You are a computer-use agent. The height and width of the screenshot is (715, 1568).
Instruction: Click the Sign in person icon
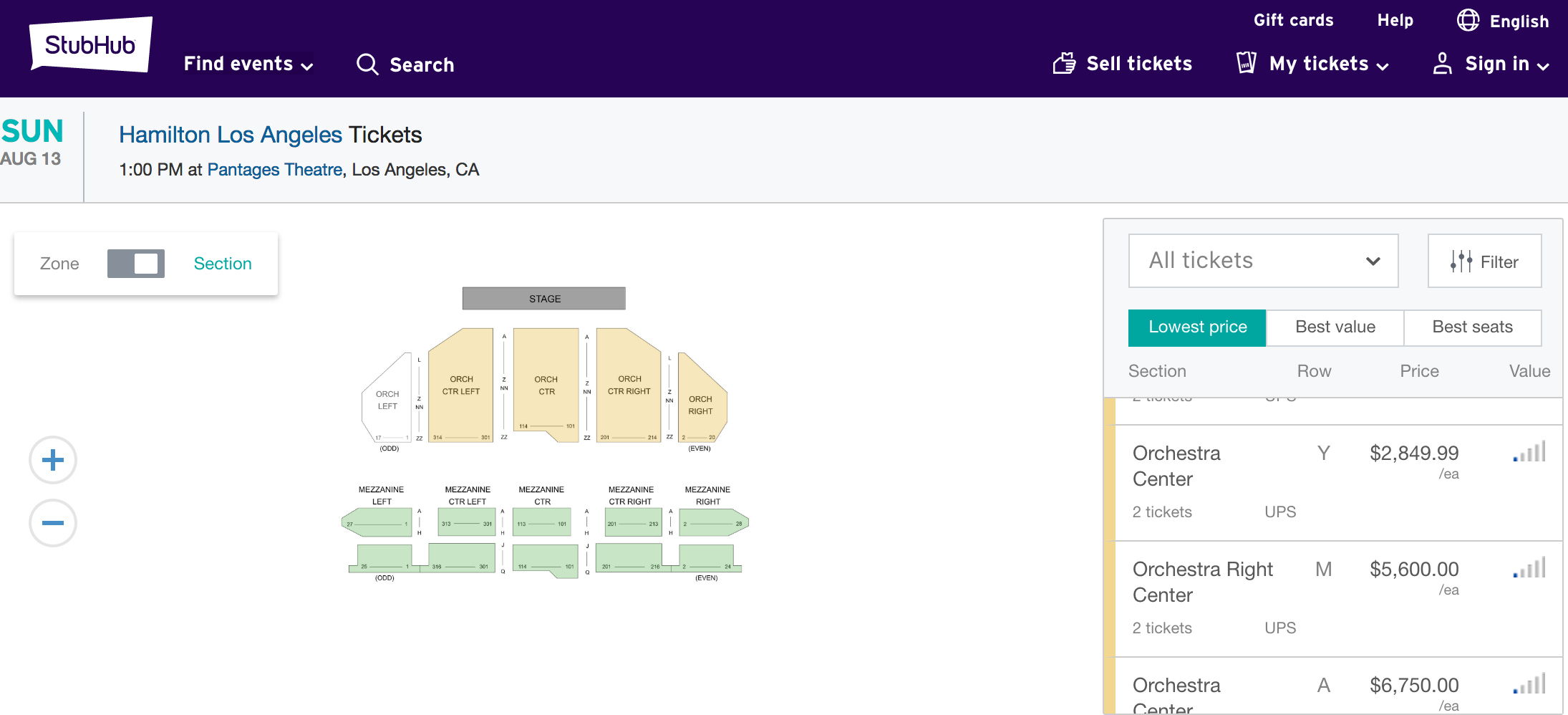[x=1442, y=64]
